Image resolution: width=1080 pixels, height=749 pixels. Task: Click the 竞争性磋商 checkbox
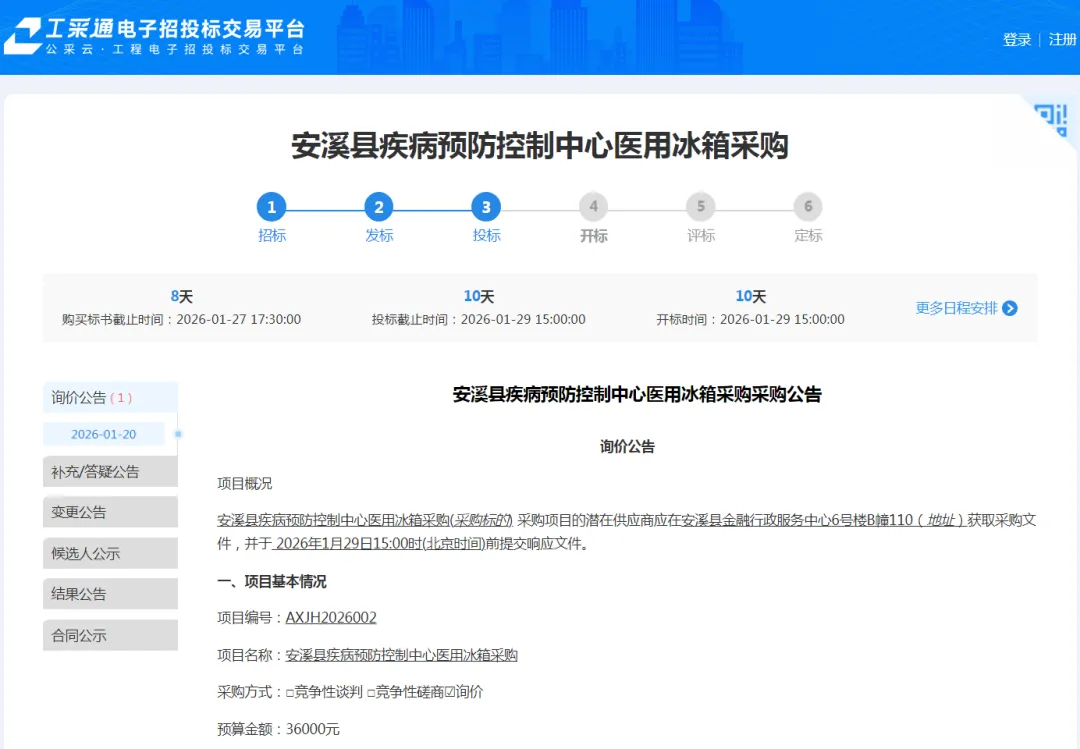pos(371,692)
